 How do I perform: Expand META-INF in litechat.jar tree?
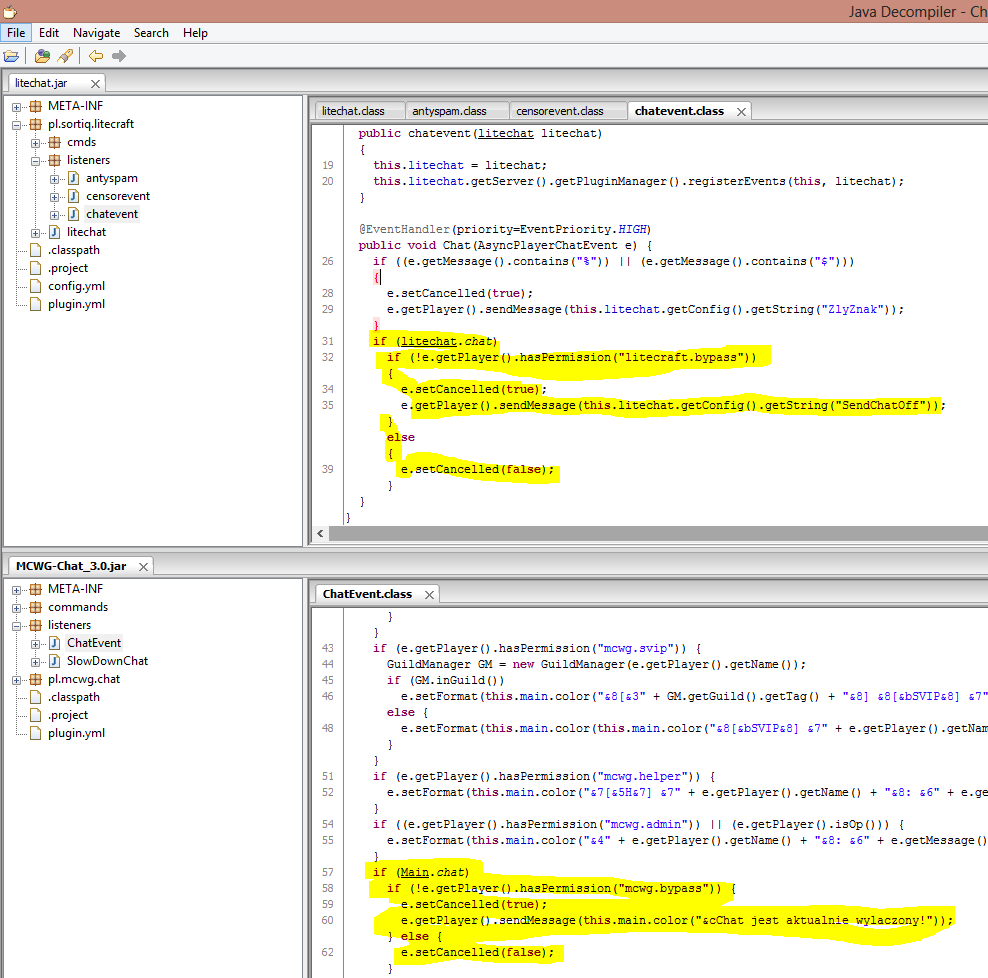tap(17, 107)
